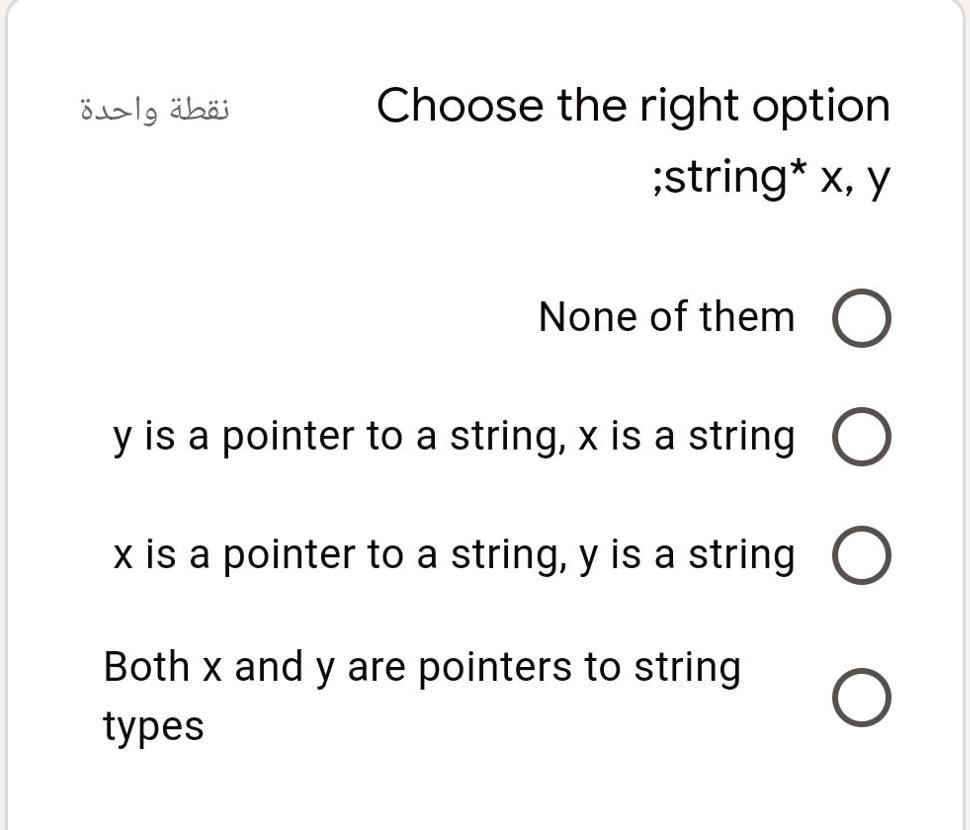Viewport: 970px width, 830px height.
Task: Click the "None of them" answer text
Action: click(666, 317)
